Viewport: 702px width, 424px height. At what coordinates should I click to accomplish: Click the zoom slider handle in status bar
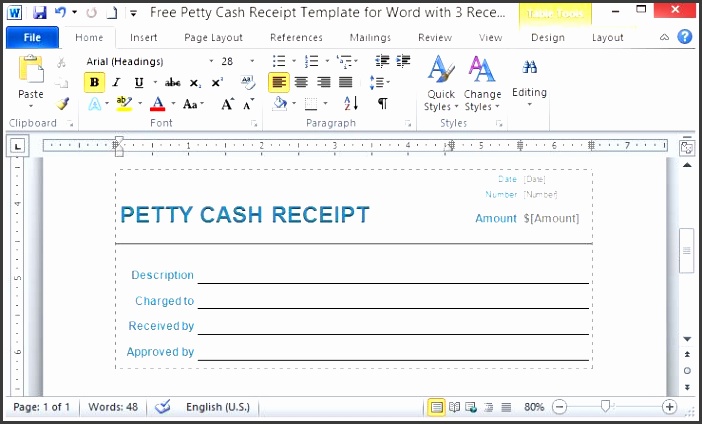605,407
